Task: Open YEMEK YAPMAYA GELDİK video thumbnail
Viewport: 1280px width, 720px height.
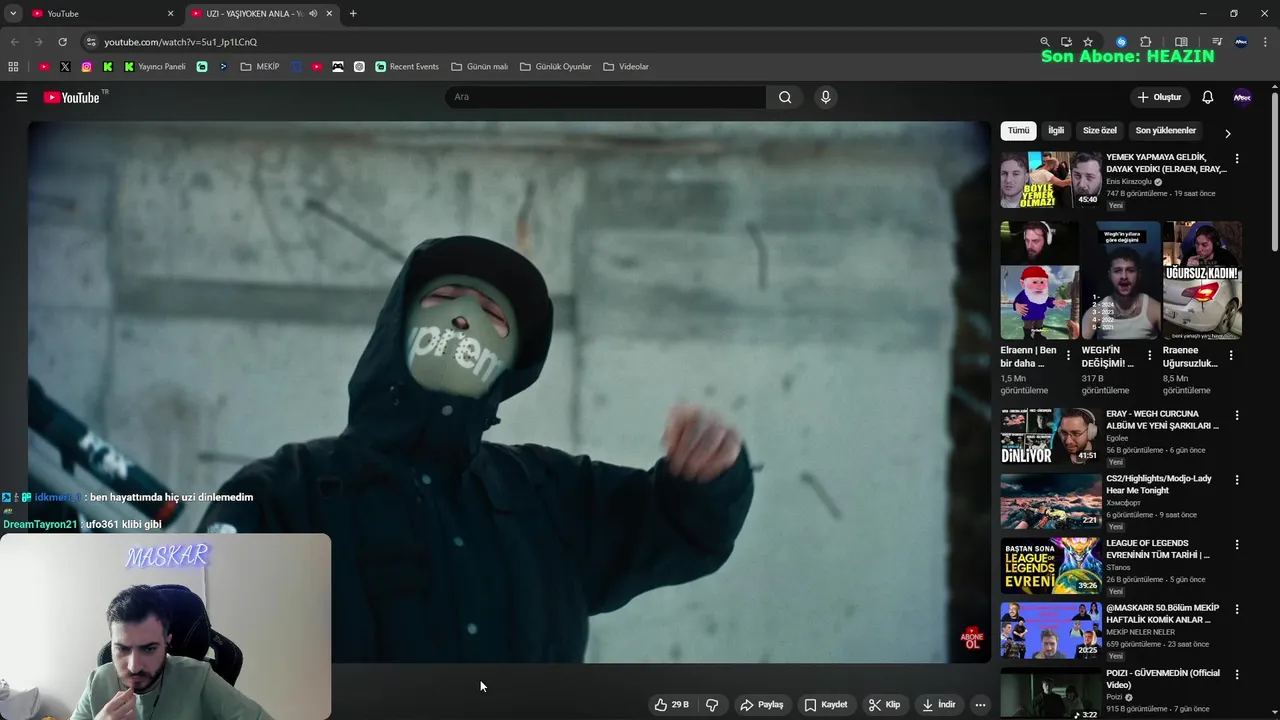Action: pos(1051,180)
